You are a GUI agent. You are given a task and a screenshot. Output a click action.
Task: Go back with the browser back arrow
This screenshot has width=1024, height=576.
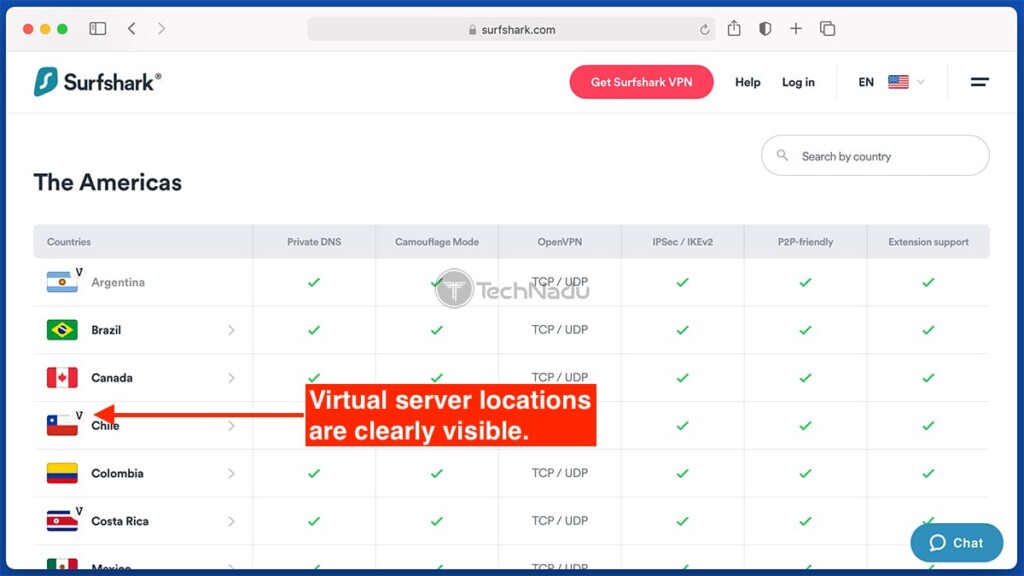(x=132, y=29)
